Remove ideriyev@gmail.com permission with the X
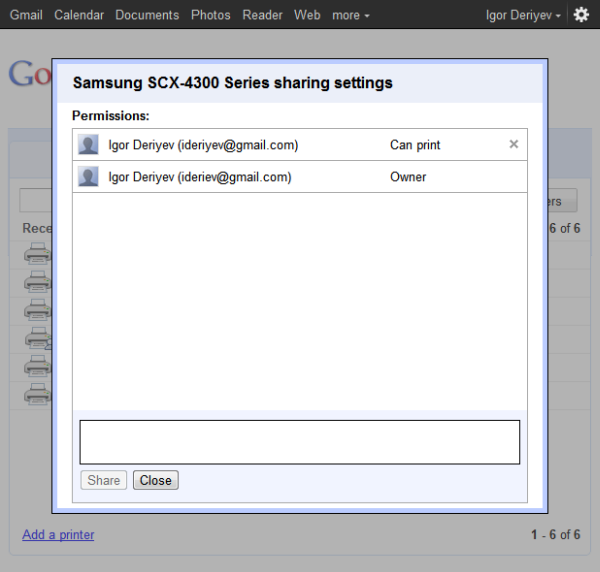 click(x=514, y=144)
